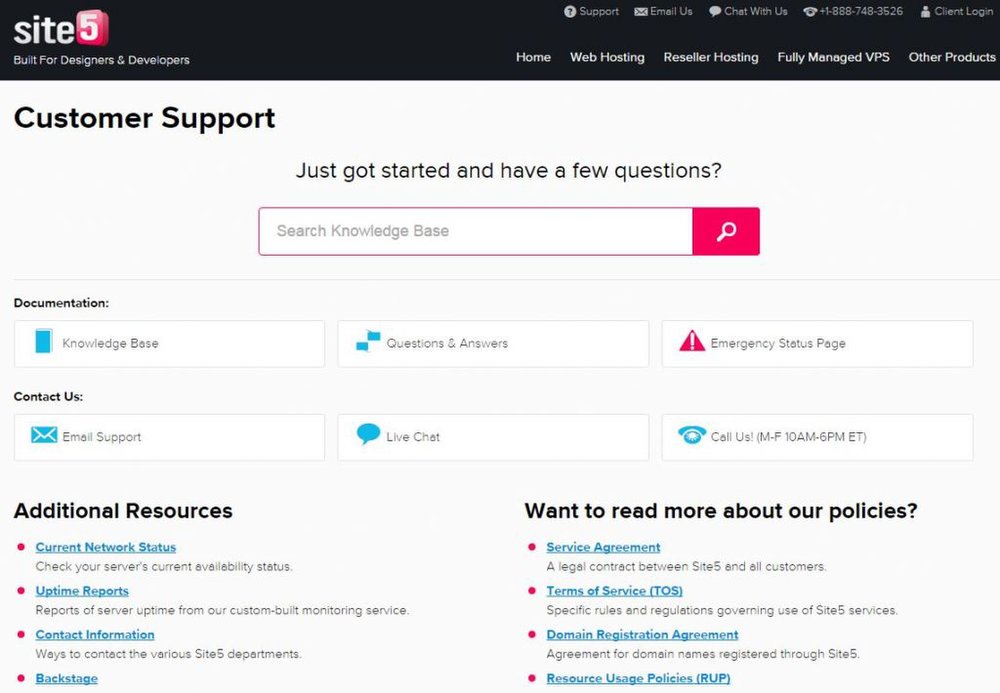Click the Call Us telephone icon
The image size is (1000, 693).
pos(692,435)
